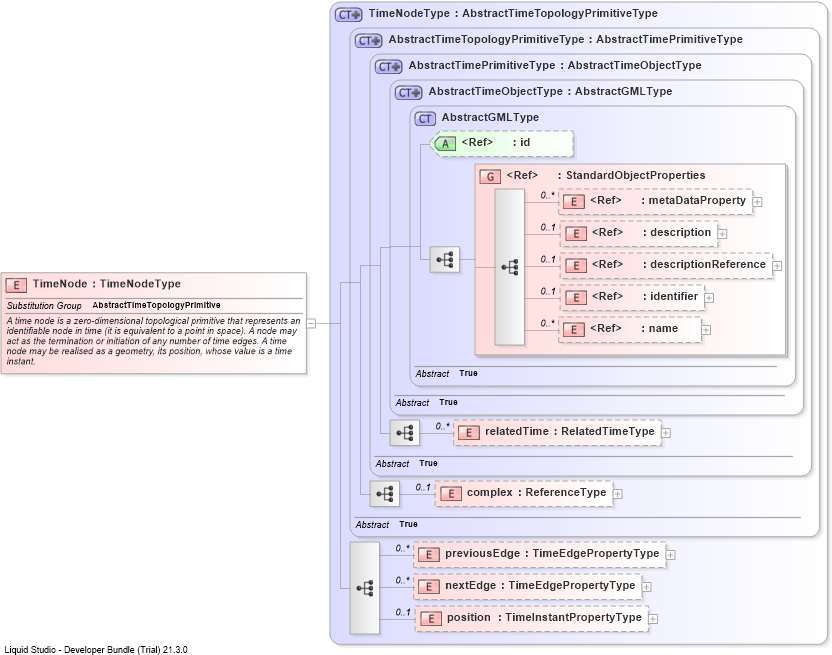
Task: Click the E icon beside nextEdge
Action: 429,587
